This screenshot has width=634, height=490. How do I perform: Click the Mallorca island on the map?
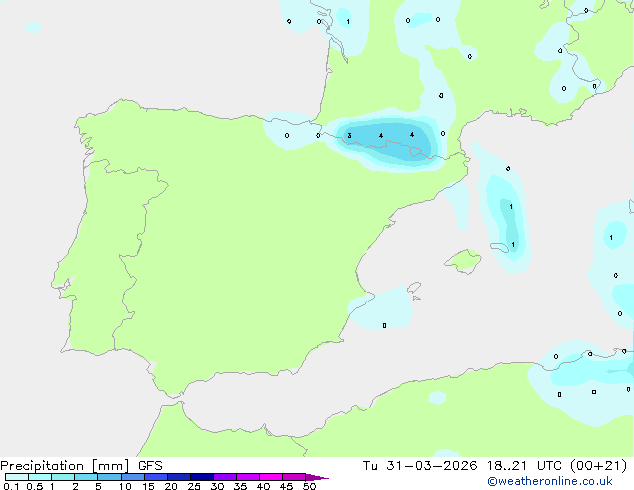[464, 261]
